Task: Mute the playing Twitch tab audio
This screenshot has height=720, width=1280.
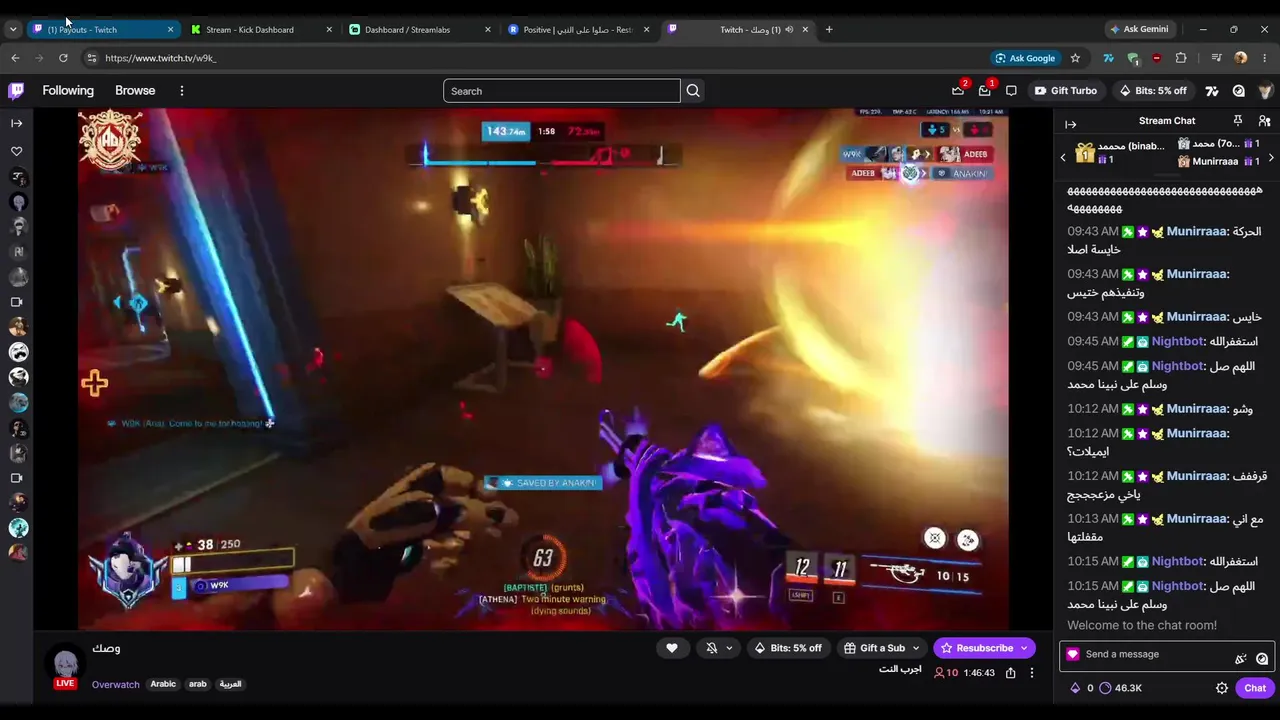Action: tap(789, 29)
